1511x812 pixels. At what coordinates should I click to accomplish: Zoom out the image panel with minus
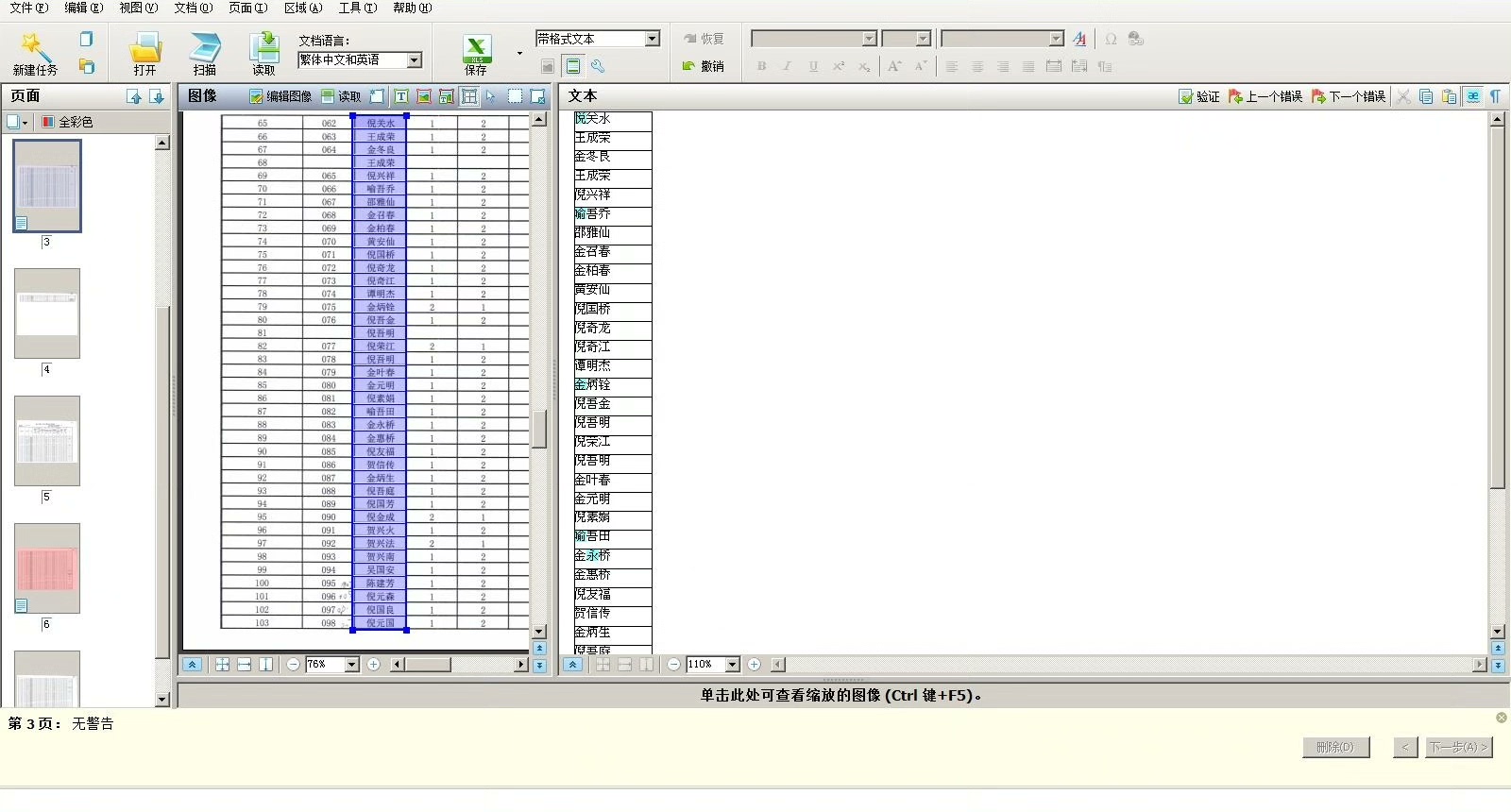[293, 665]
